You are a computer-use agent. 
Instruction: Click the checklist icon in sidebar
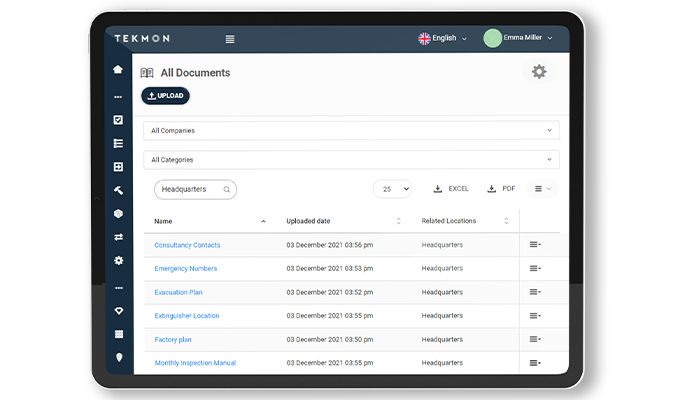pos(118,120)
